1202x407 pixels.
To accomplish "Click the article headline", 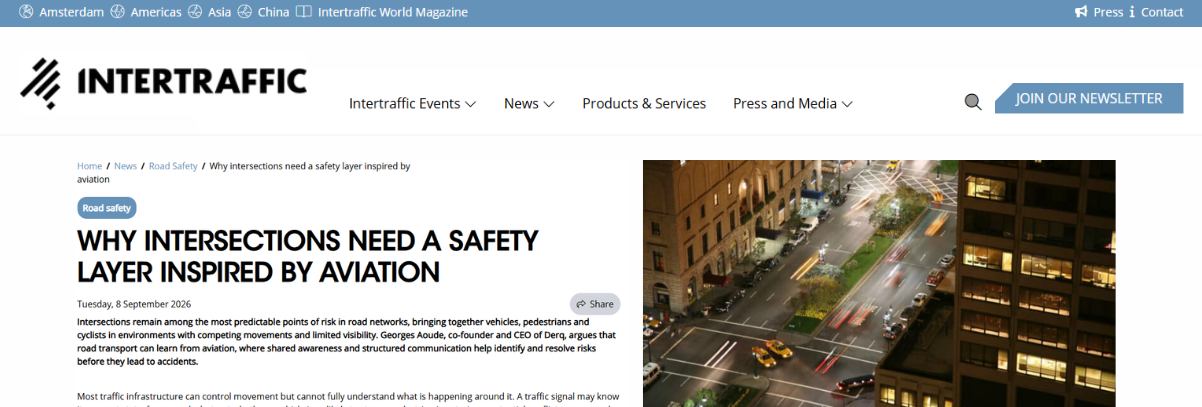I will pos(308,256).
